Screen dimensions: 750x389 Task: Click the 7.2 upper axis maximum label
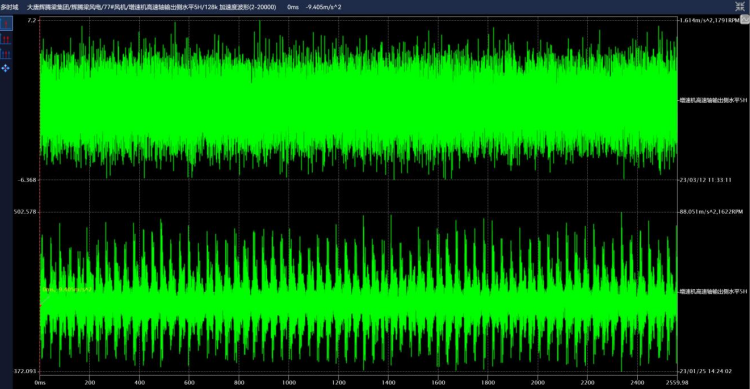(32, 21)
